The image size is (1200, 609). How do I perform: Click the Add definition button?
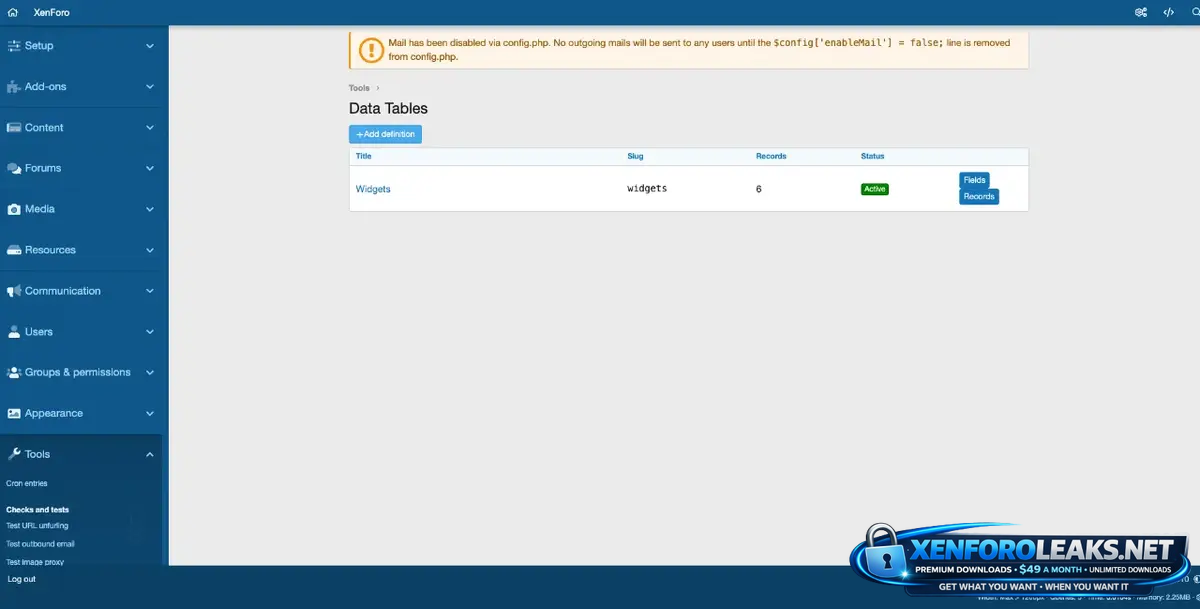[385, 134]
